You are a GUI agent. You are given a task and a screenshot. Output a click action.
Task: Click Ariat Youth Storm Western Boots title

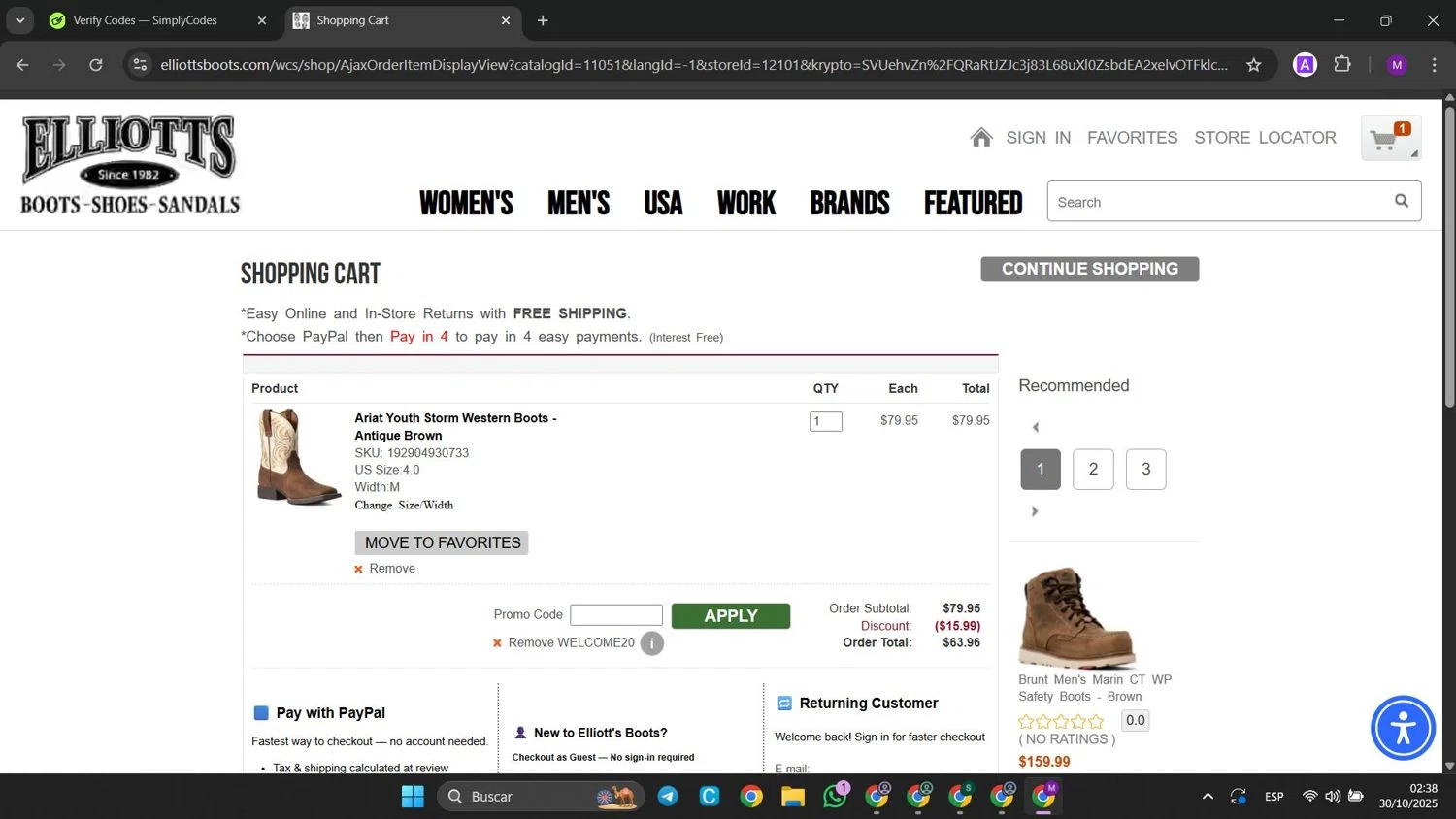click(455, 427)
